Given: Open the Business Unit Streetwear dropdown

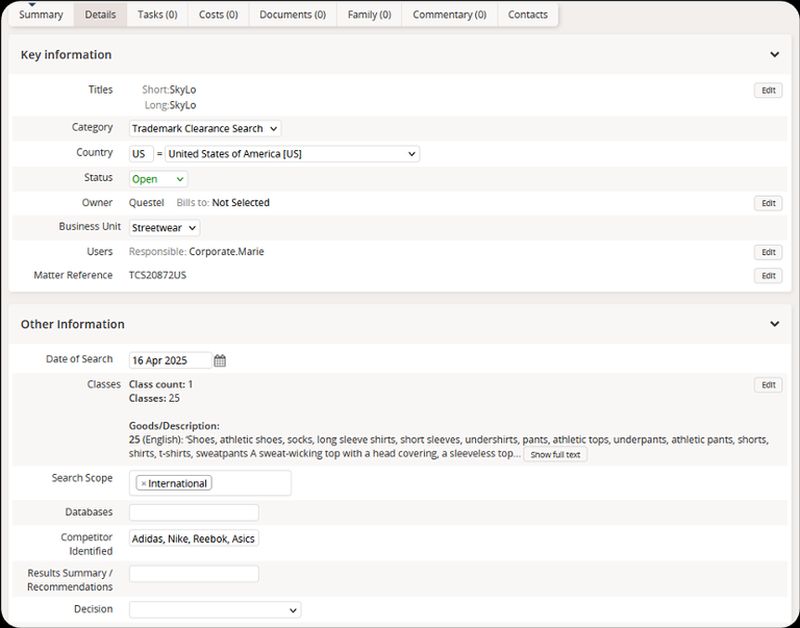Looking at the screenshot, I should 164,227.
